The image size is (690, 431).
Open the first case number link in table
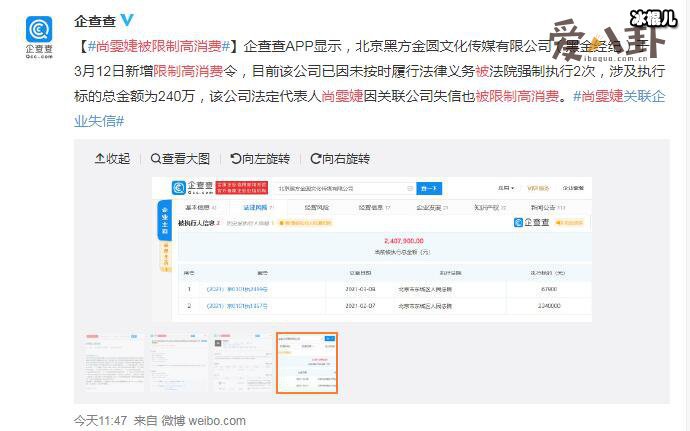pyautogui.click(x=237, y=289)
